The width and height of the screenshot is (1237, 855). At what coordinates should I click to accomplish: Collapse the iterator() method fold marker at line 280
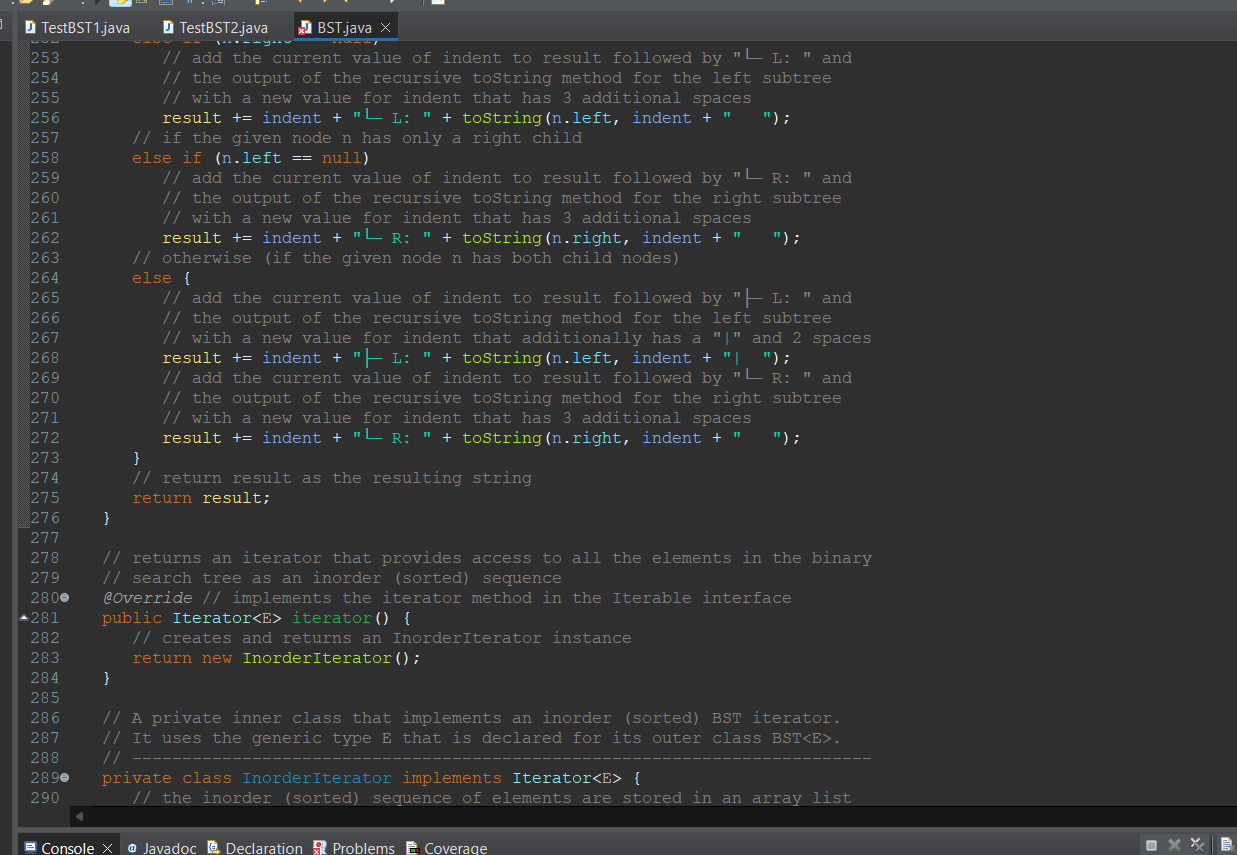coord(62,597)
